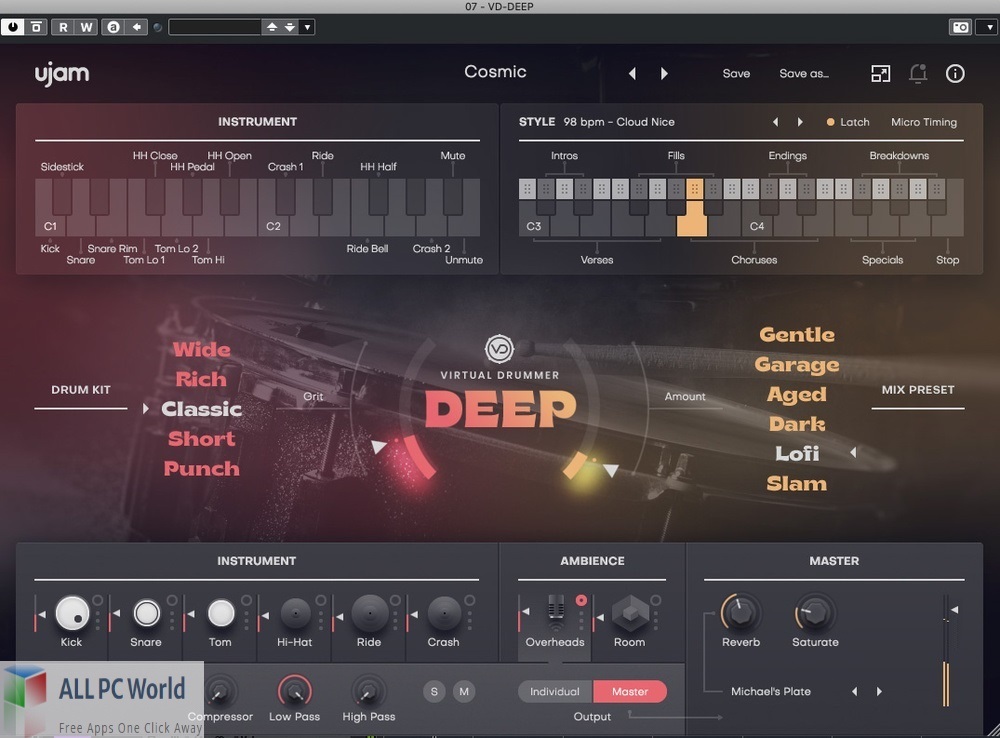Open Micro Timing settings
This screenshot has height=738, width=1000.
923,122
